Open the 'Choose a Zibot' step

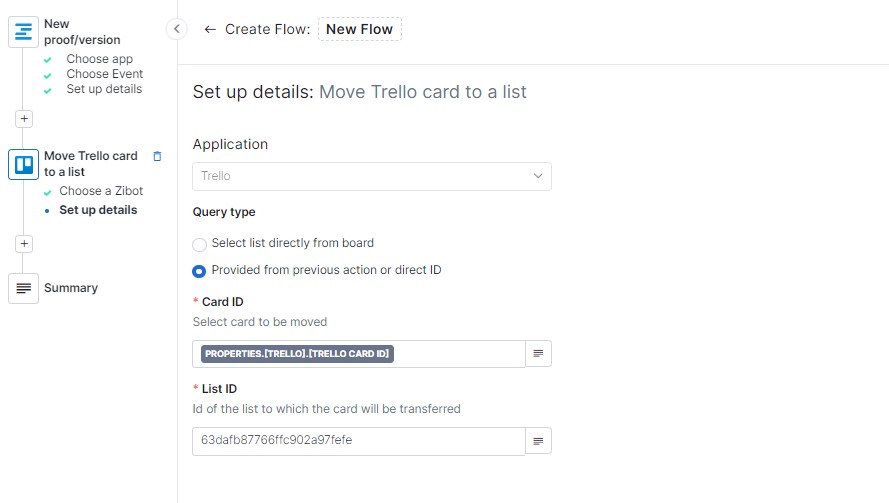[x=101, y=191]
